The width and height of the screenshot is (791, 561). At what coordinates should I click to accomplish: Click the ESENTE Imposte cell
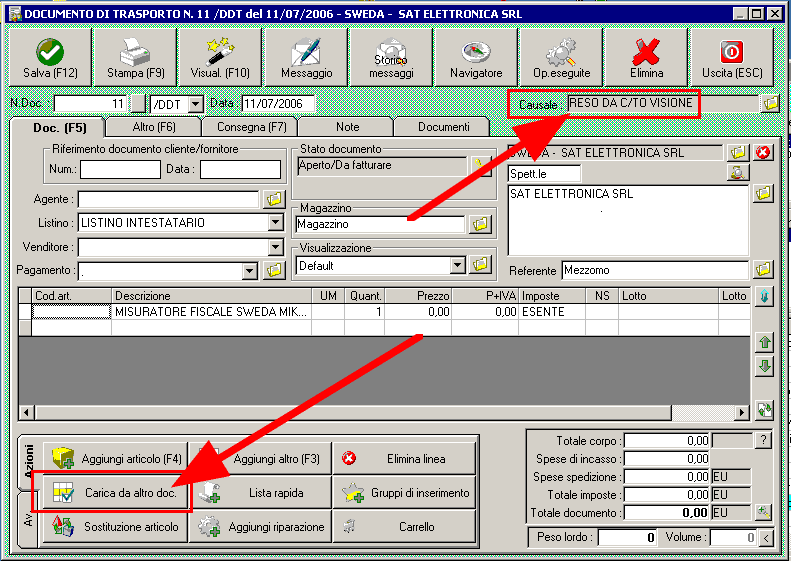(x=552, y=312)
